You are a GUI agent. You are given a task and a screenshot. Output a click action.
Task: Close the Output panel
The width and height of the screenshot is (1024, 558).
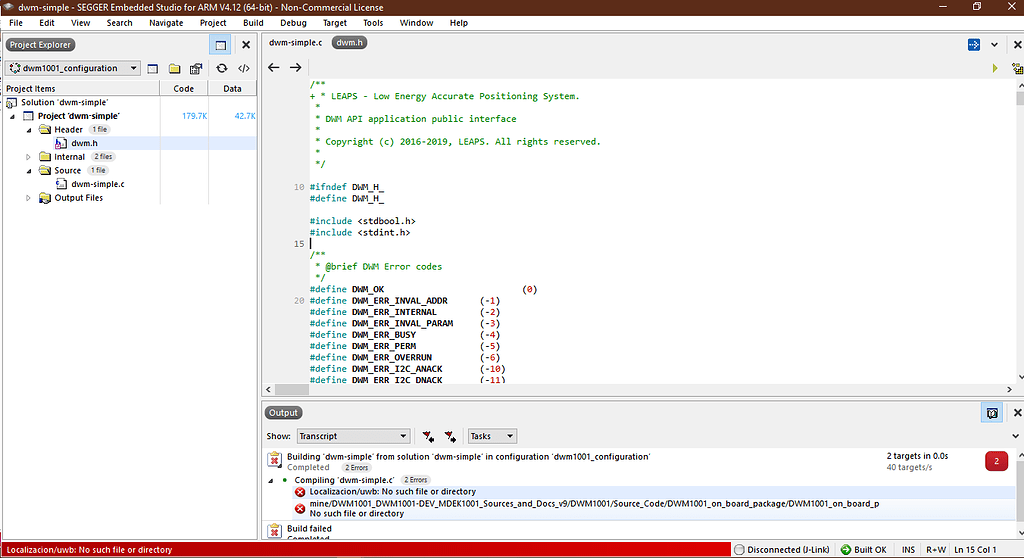1017,413
